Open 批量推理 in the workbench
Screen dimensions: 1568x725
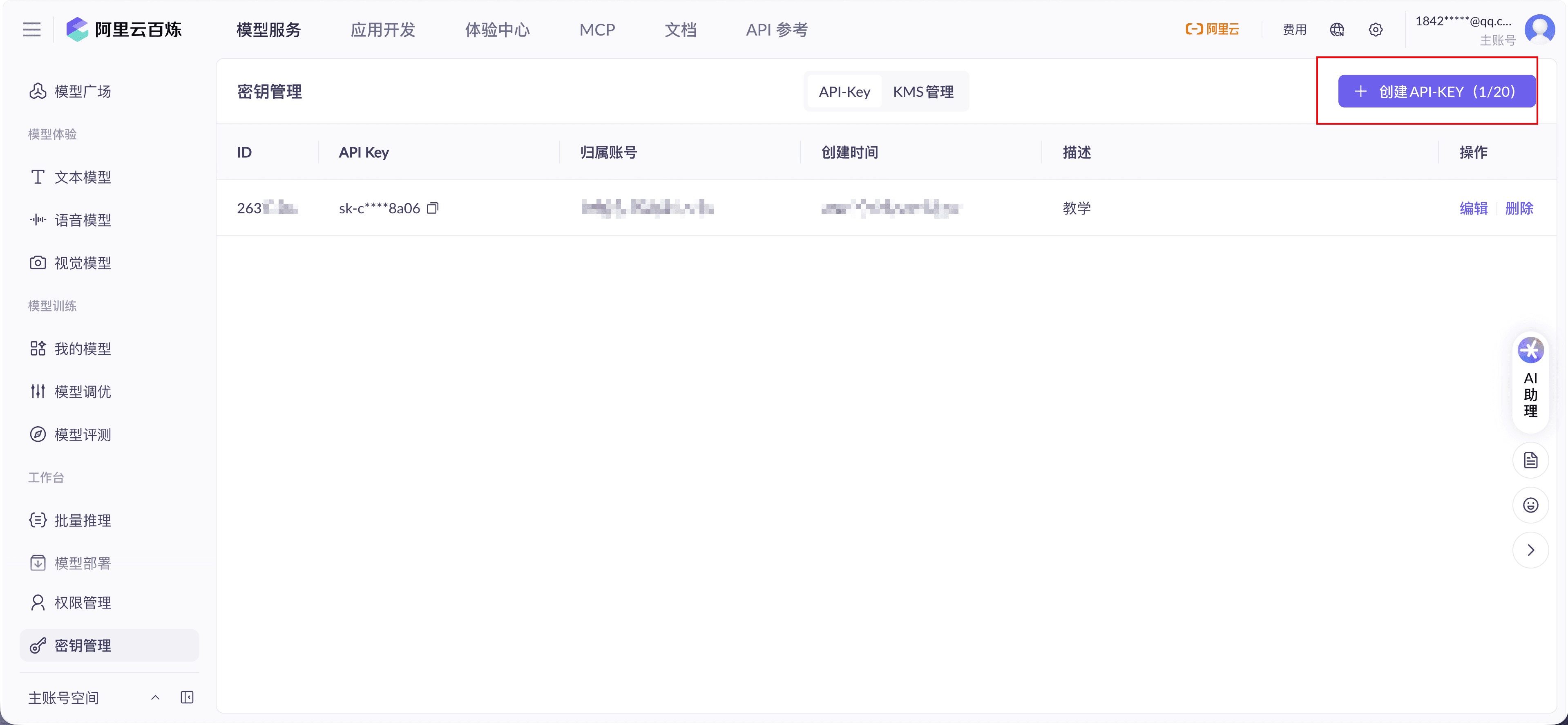(82, 521)
